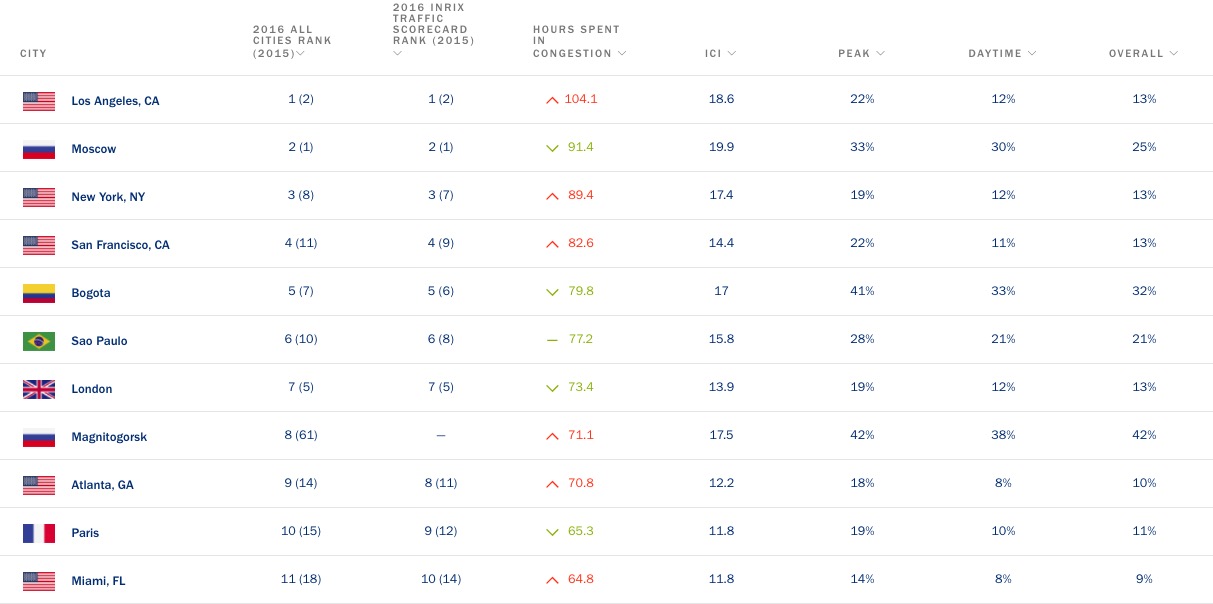
Task: Open the San Francisco, CA city link
Action: coord(120,245)
